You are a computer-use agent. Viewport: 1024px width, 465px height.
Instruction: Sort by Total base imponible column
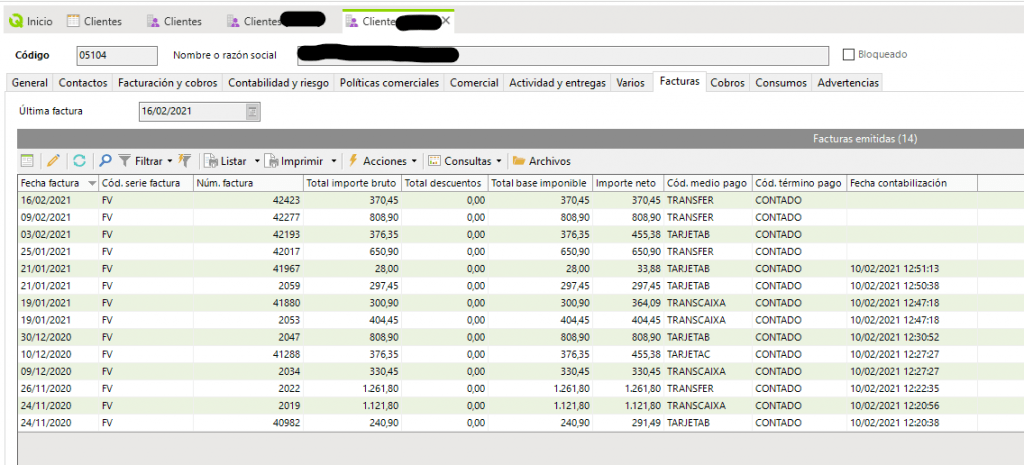[x=541, y=184]
